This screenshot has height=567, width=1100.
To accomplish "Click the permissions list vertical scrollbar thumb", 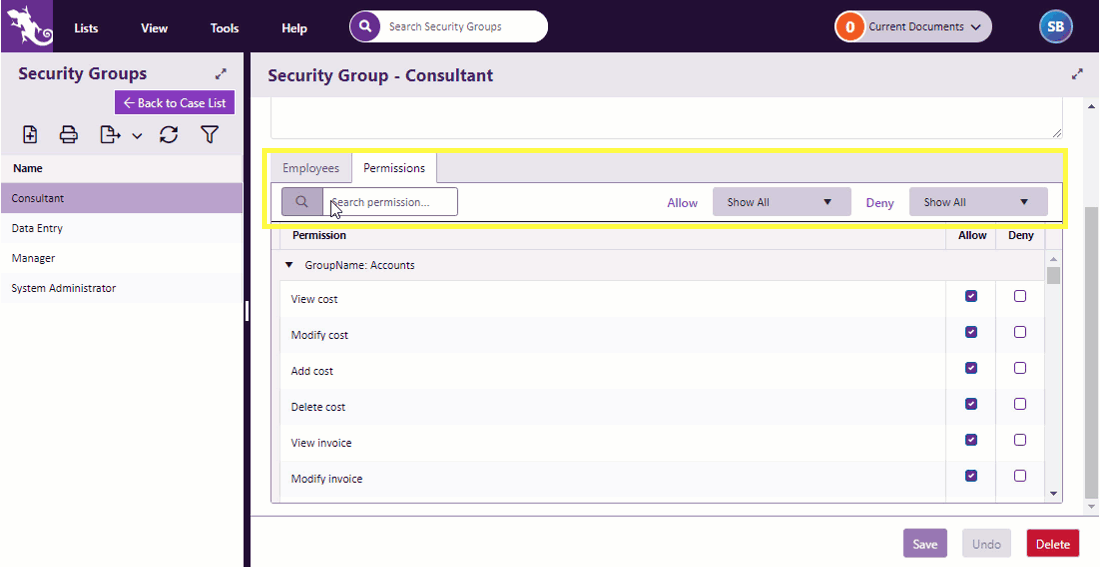I will click(1053, 276).
